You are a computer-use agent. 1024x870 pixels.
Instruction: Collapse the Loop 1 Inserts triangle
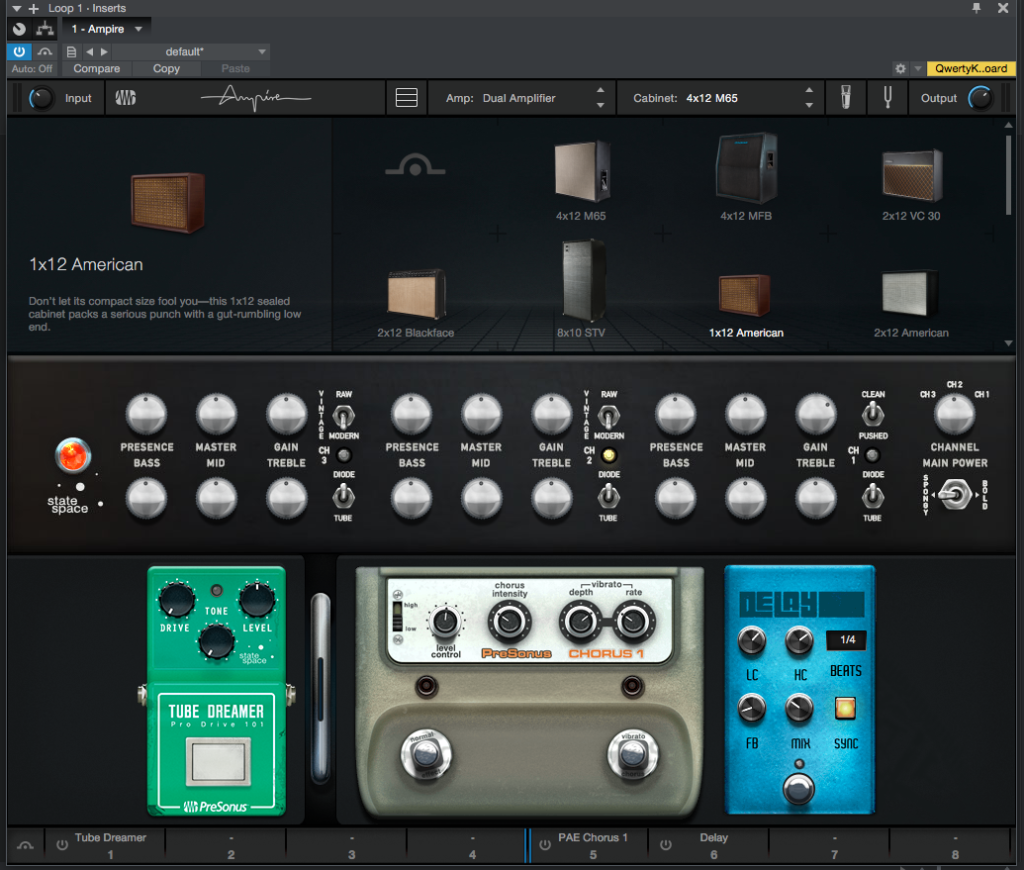[x=16, y=8]
